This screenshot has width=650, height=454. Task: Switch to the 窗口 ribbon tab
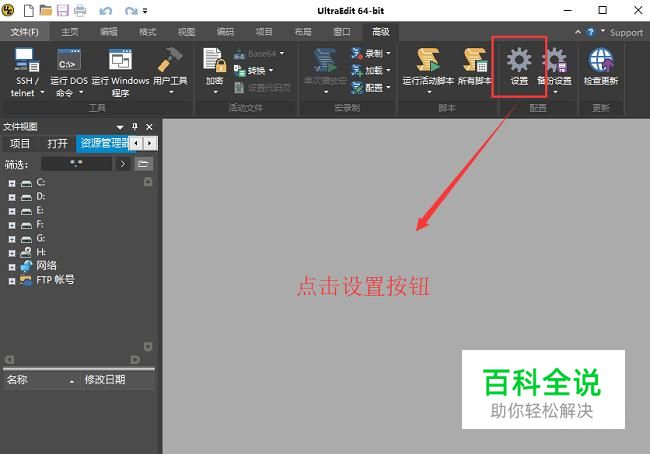pyautogui.click(x=342, y=32)
